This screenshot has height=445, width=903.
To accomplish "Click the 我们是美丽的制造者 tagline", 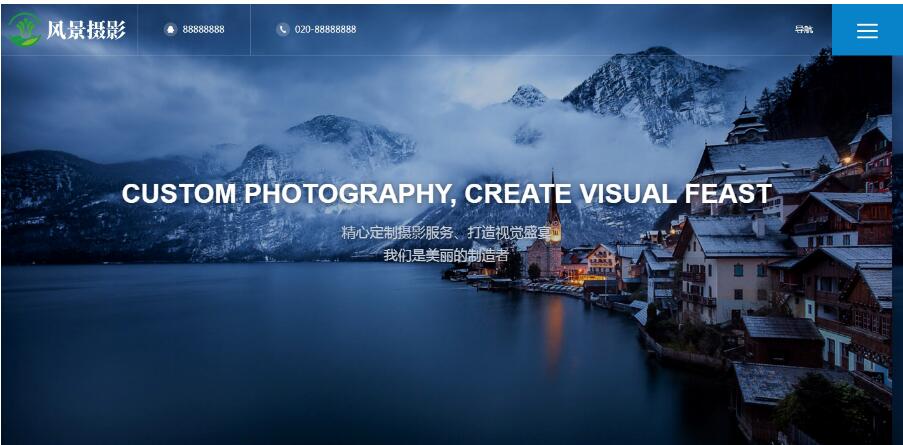I will click(446, 255).
